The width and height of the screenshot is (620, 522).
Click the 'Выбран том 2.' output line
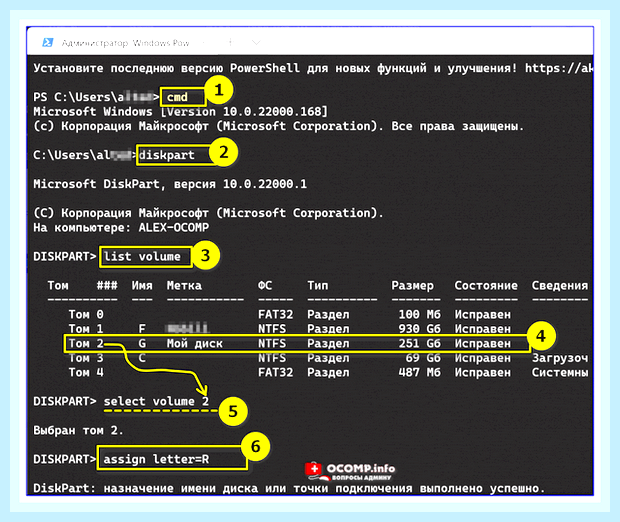(78, 430)
